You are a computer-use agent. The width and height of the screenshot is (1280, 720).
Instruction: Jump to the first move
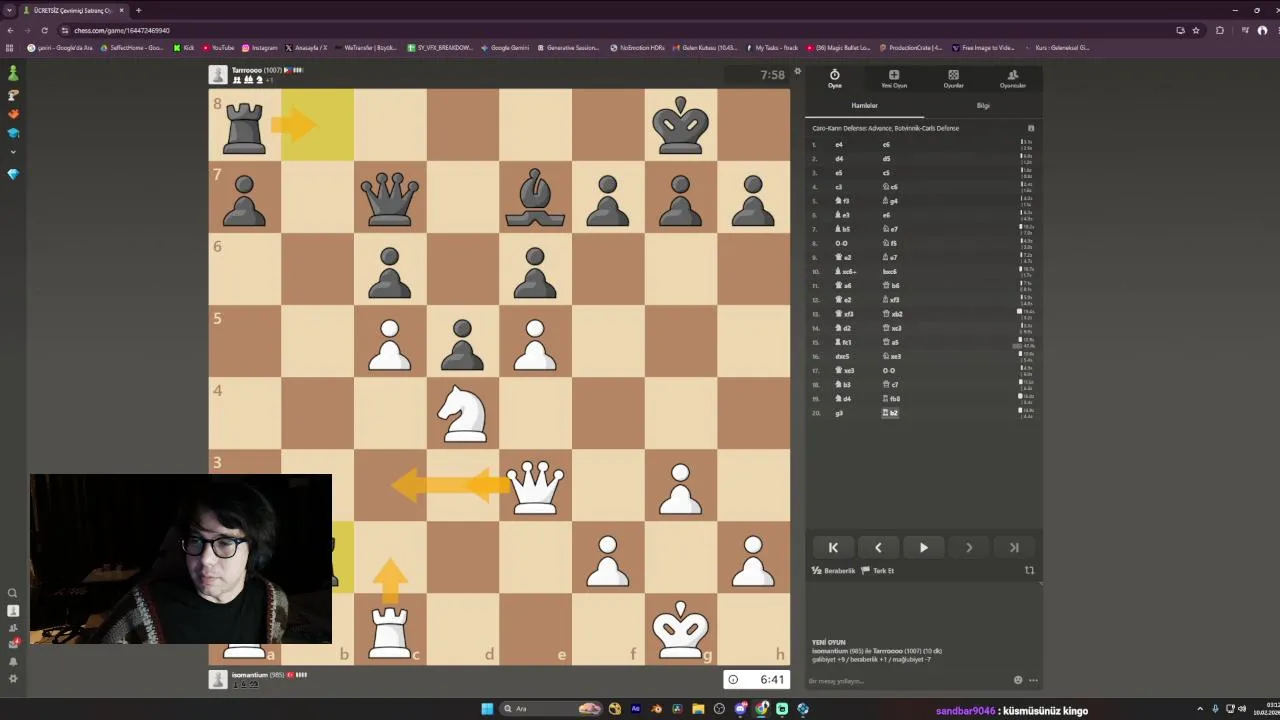(x=833, y=547)
